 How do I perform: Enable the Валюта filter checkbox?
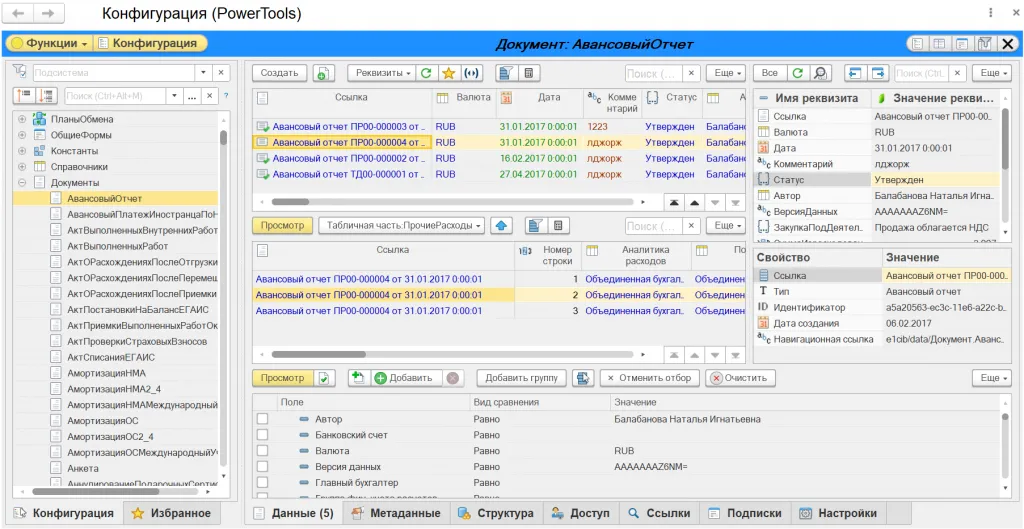click(262, 451)
